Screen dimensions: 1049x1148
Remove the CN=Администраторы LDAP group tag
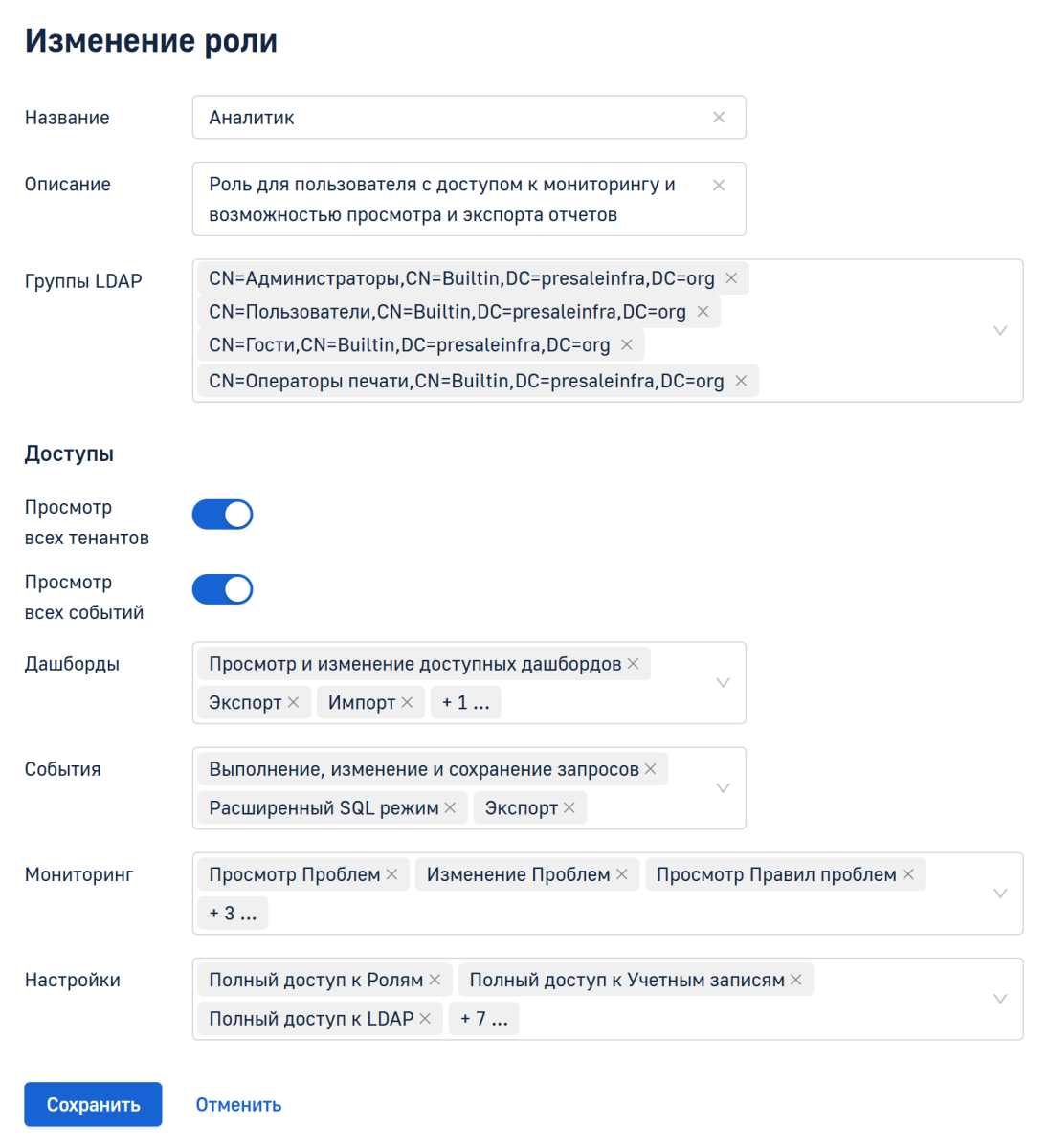pyautogui.click(x=731, y=278)
